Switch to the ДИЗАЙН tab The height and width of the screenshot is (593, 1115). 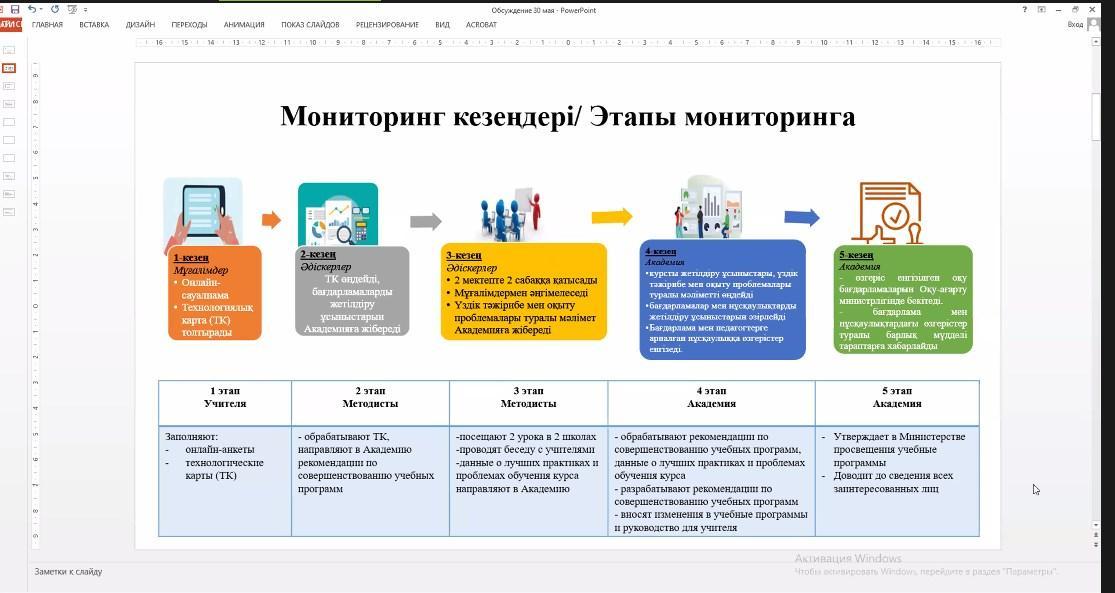tap(140, 25)
